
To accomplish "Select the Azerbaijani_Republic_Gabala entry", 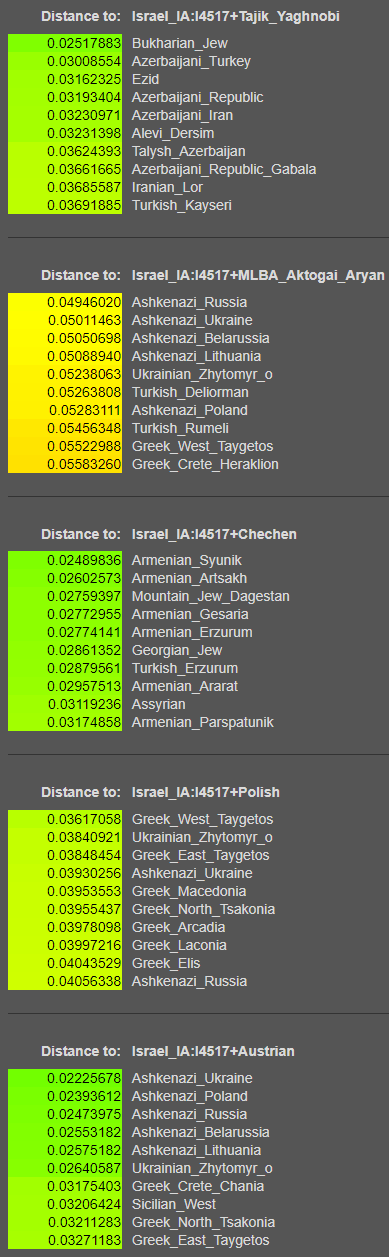I will 224,170.
